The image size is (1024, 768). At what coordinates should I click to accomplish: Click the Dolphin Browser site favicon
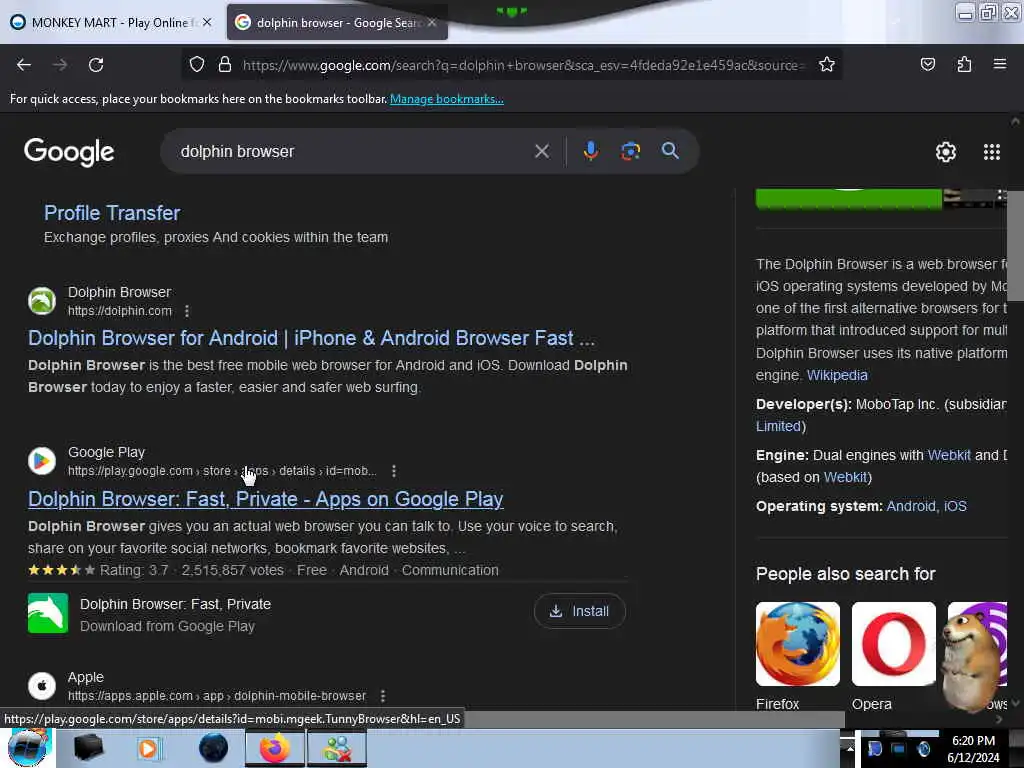[42, 301]
